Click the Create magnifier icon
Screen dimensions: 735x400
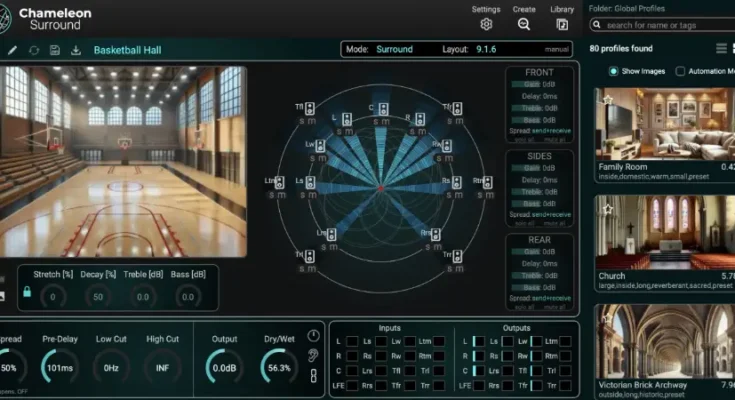click(524, 24)
